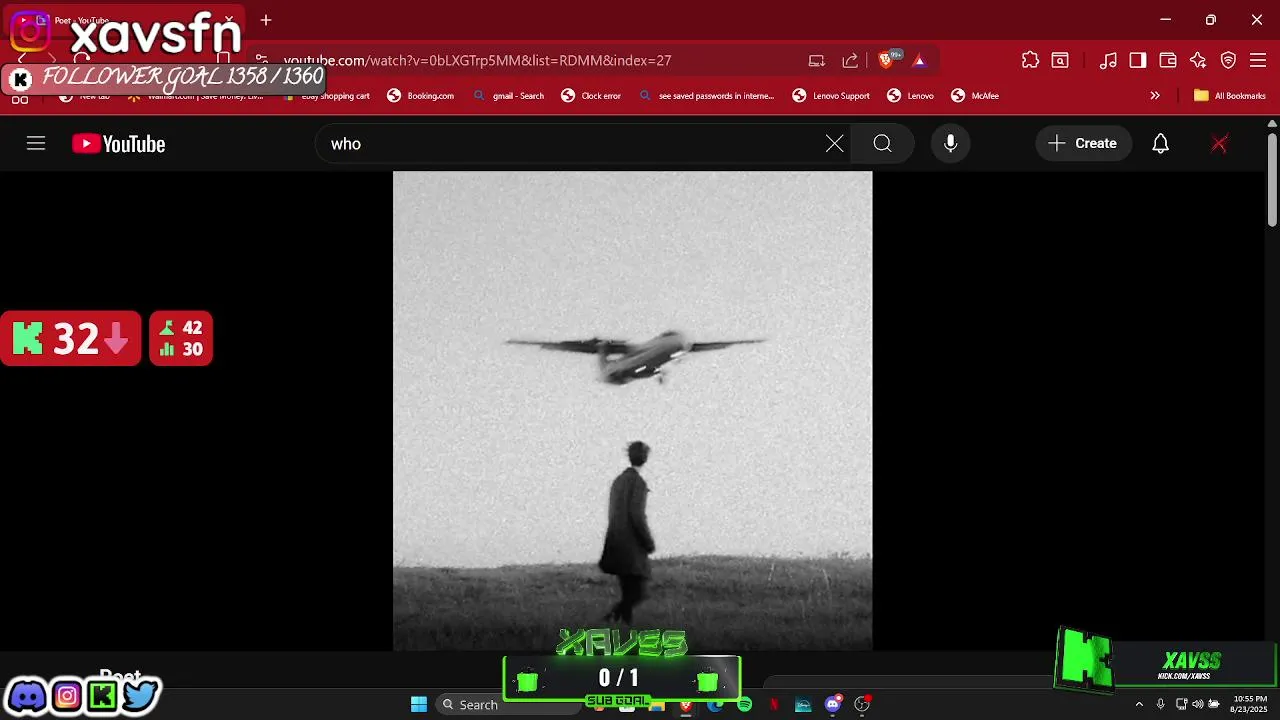Open the YouTube Create button
1280x720 pixels.
(1084, 144)
